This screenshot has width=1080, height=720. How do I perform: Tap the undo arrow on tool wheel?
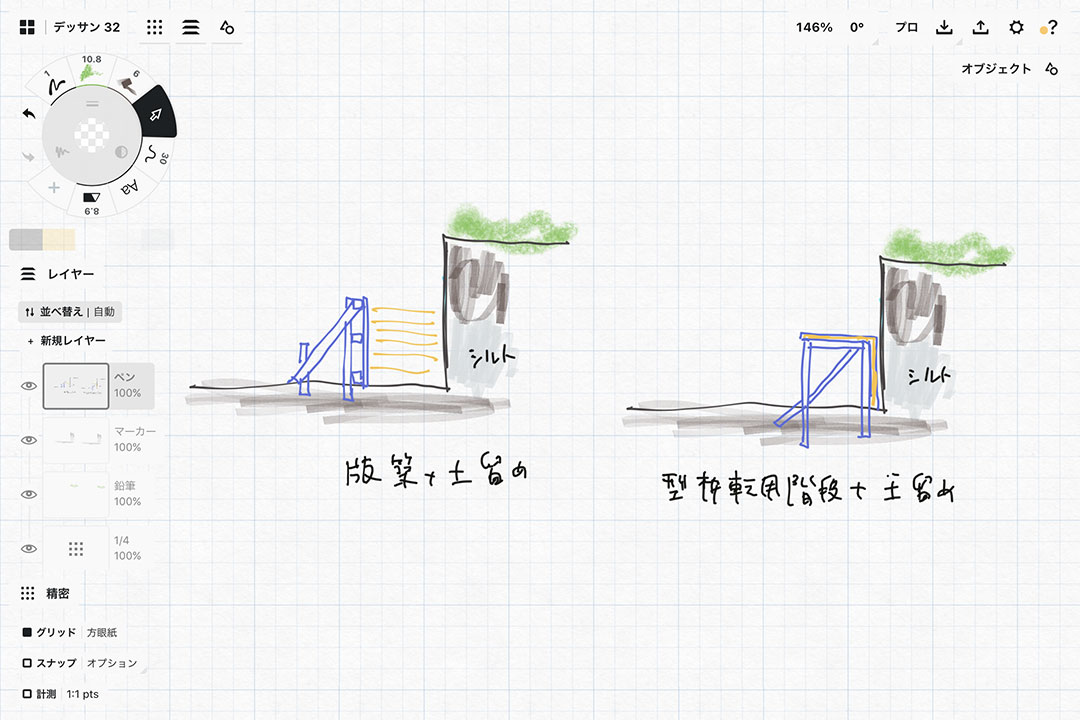29,114
